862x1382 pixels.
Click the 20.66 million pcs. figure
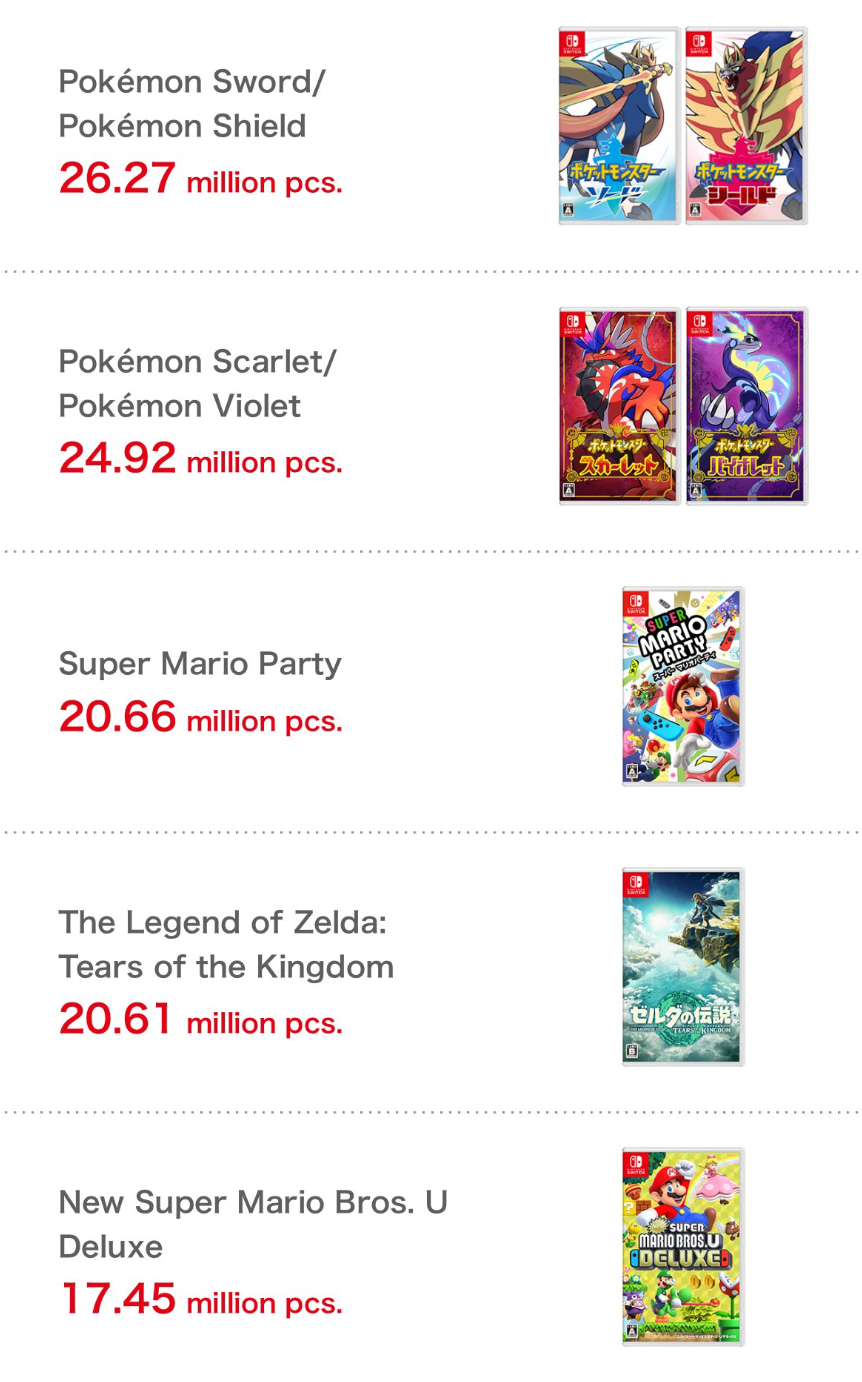tap(200, 716)
